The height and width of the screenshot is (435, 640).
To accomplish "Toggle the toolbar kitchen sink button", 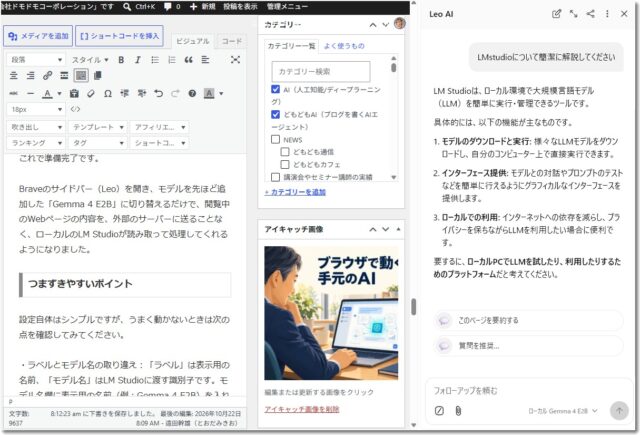I will (81, 75).
